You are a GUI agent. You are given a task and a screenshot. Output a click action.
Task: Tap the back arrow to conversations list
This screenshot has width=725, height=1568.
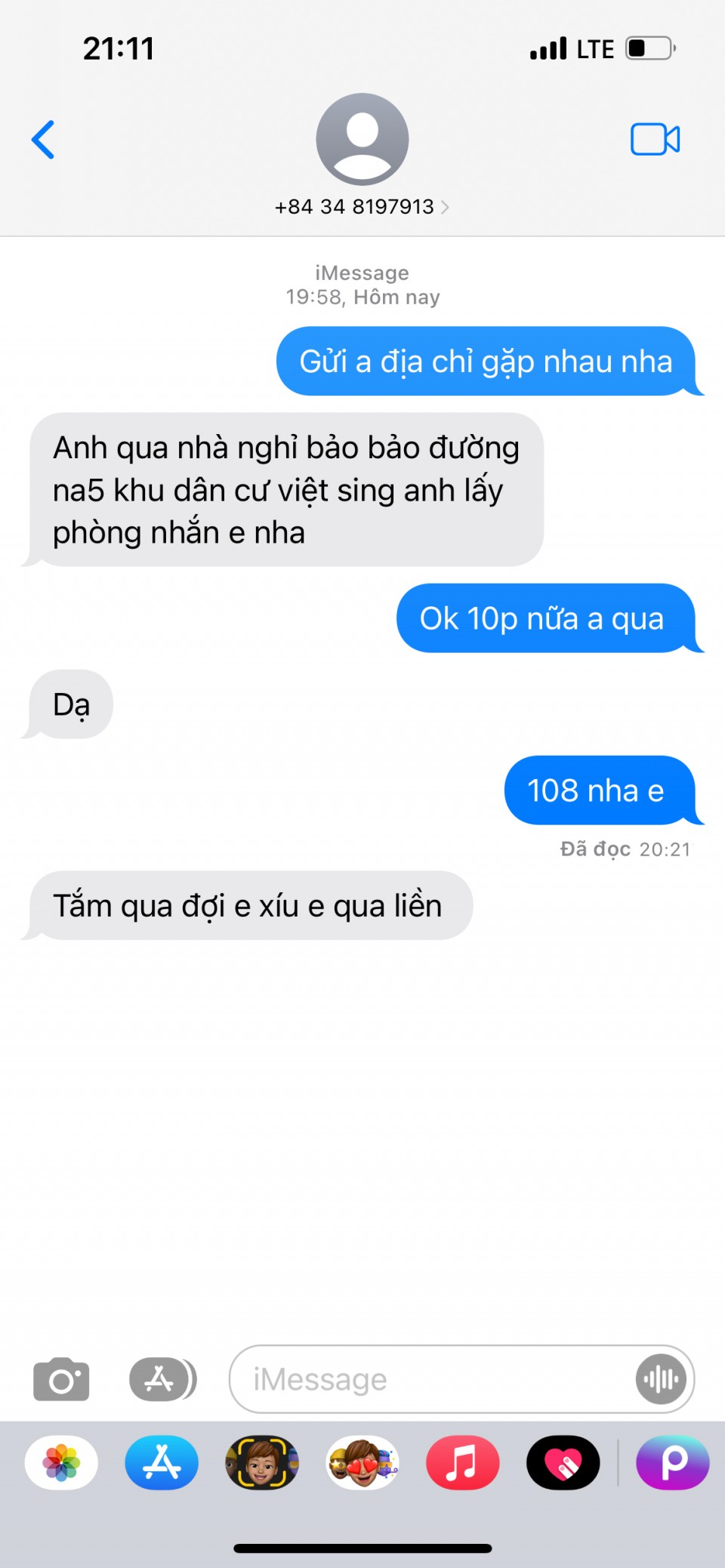pyautogui.click(x=43, y=140)
